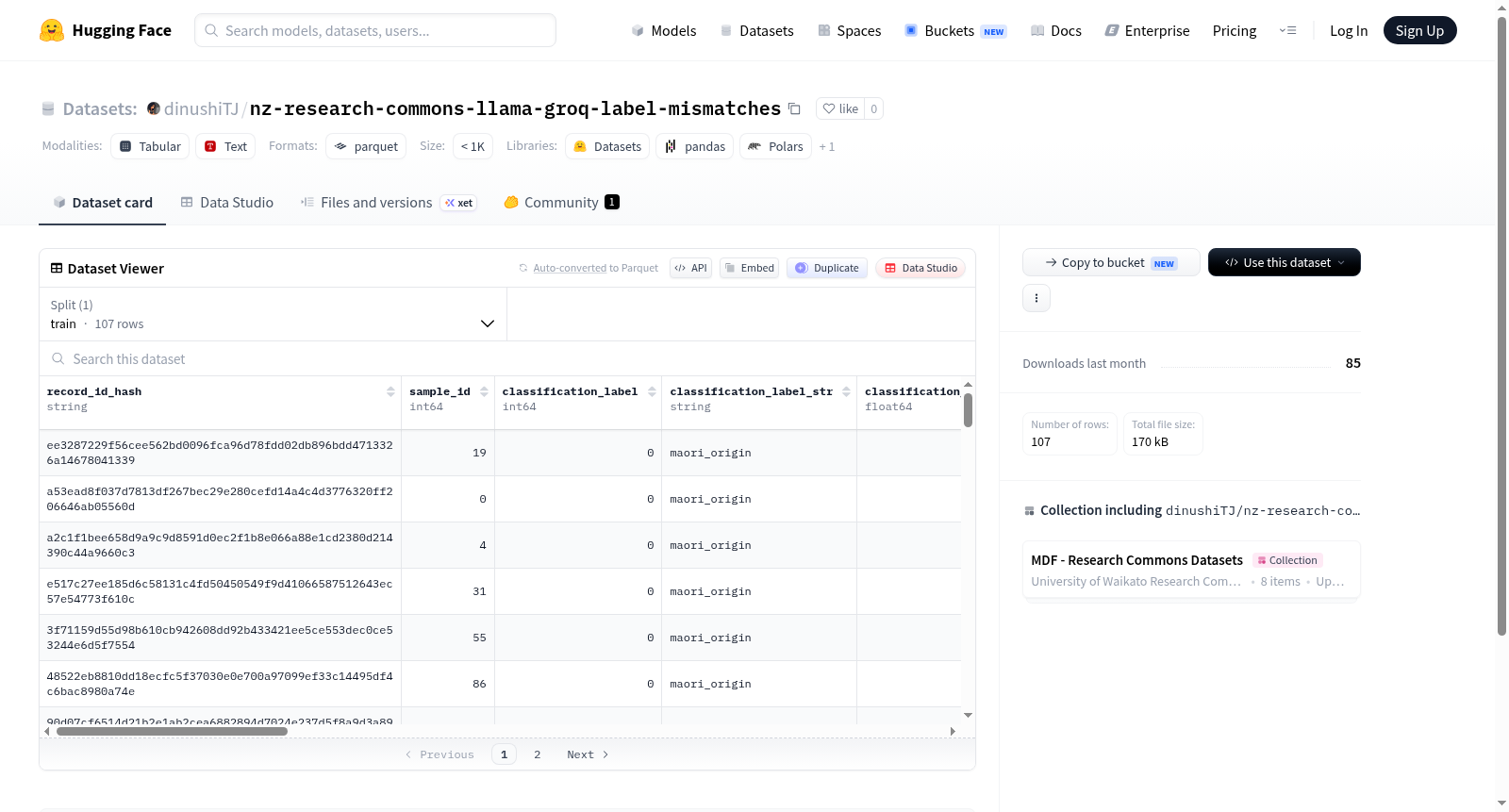Open the three-dot more options button

click(1036, 298)
